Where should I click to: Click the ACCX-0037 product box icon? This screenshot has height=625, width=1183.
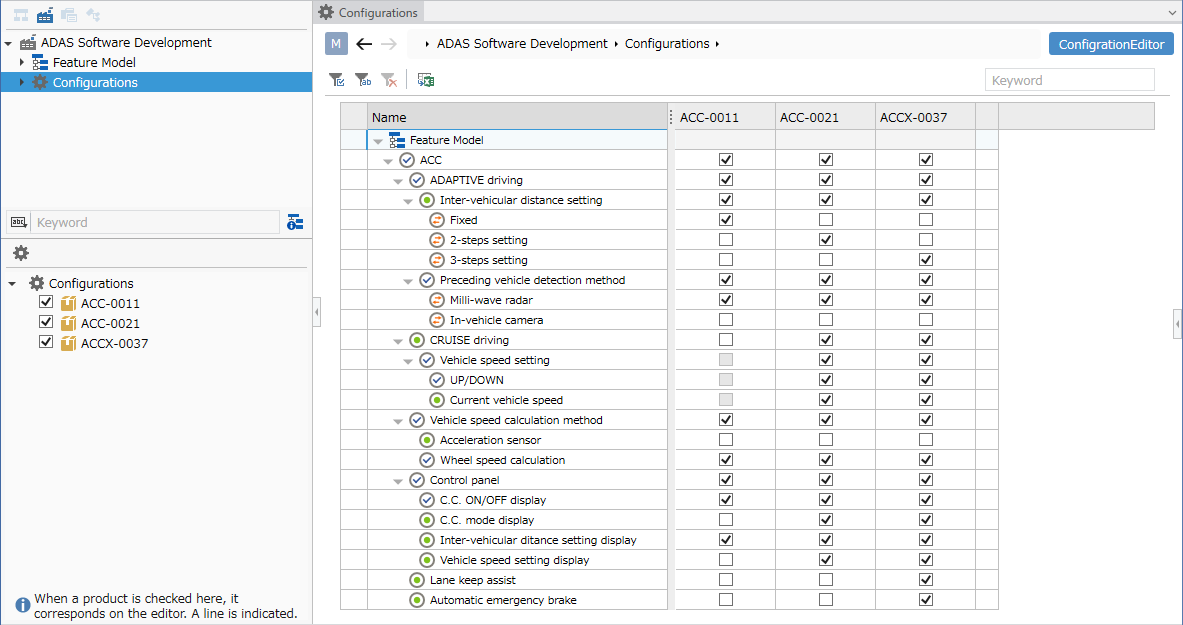pyautogui.click(x=69, y=343)
